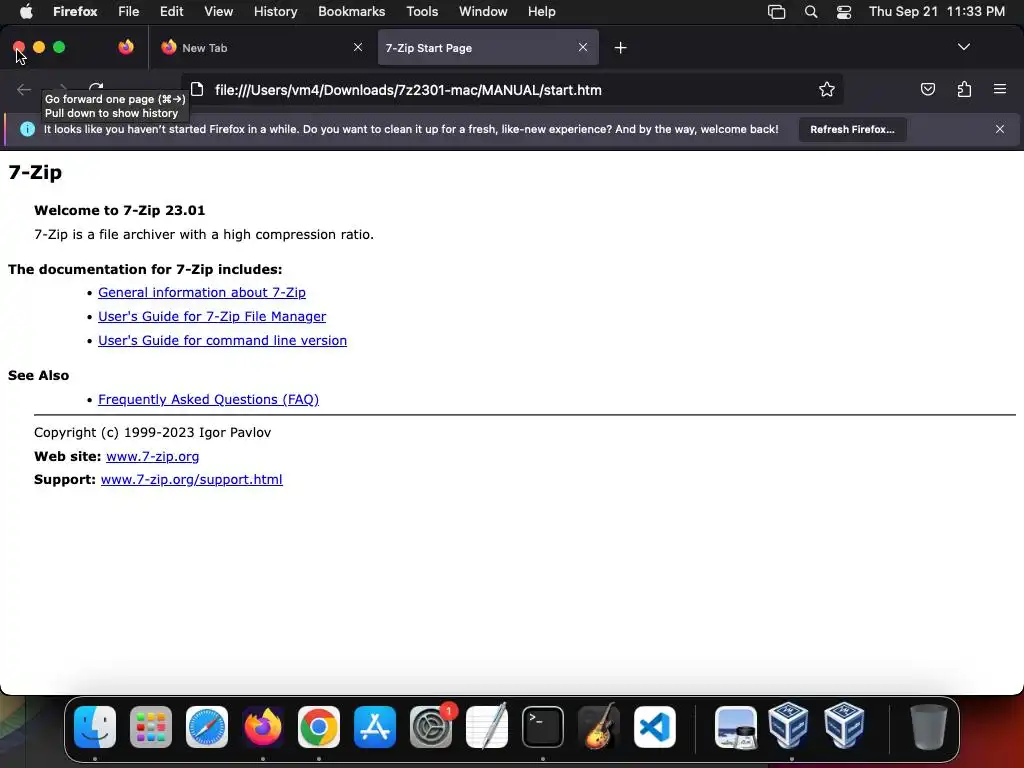This screenshot has width=1024, height=768.
Task: Open General information about 7-Zip link
Action: click(202, 293)
